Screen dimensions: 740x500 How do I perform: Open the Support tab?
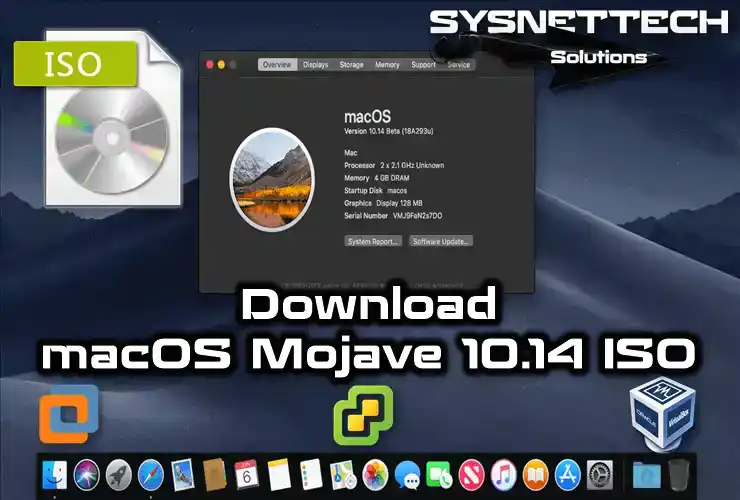click(423, 65)
